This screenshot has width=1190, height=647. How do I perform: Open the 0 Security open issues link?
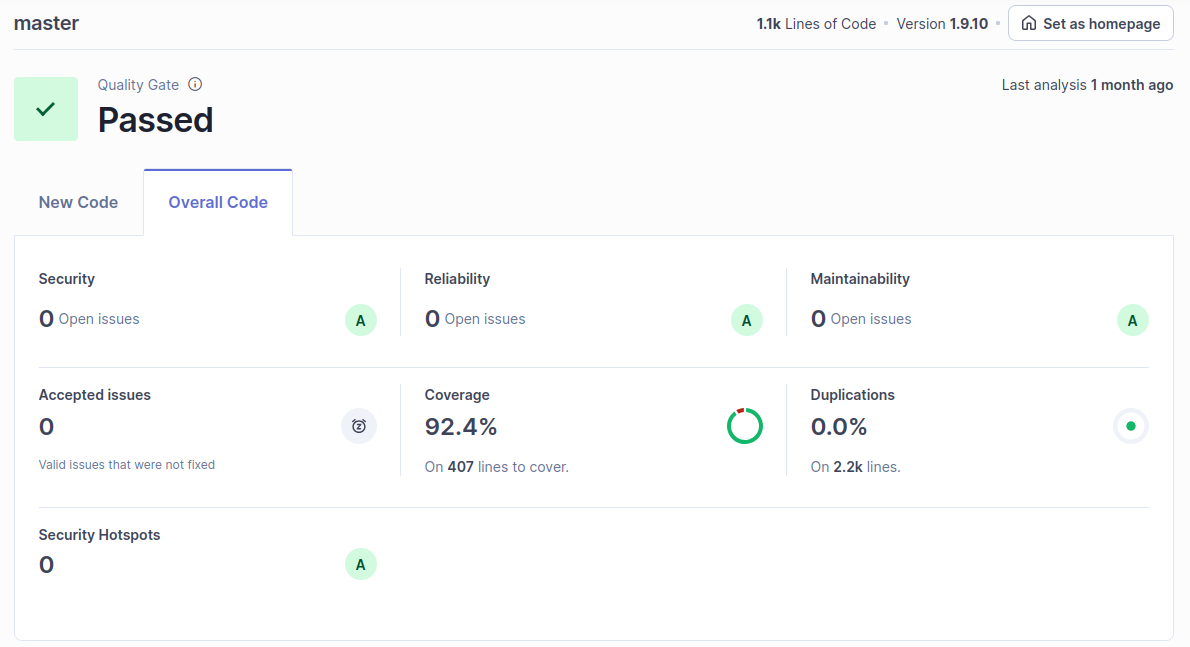(x=46, y=319)
